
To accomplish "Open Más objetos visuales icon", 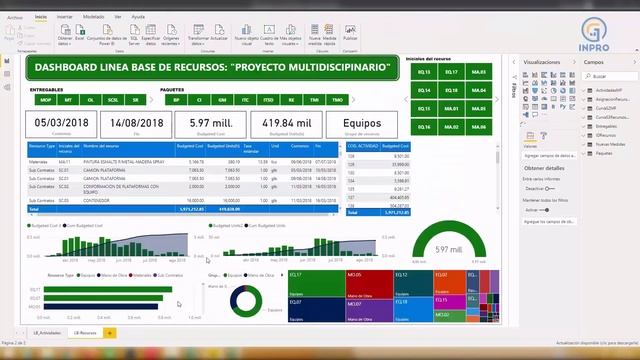I will tap(291, 30).
